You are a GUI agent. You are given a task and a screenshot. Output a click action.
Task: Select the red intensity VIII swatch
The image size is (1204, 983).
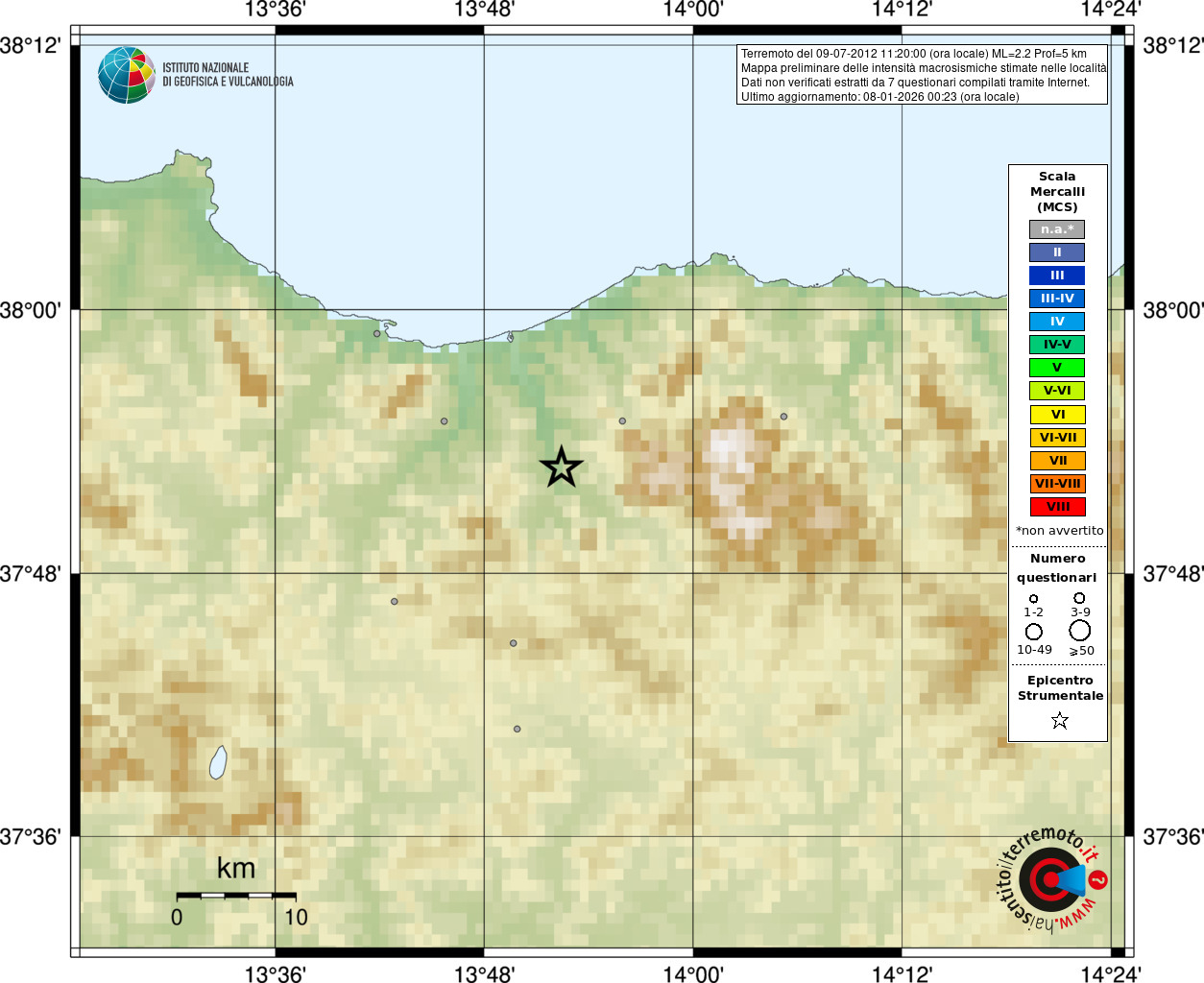(1057, 507)
